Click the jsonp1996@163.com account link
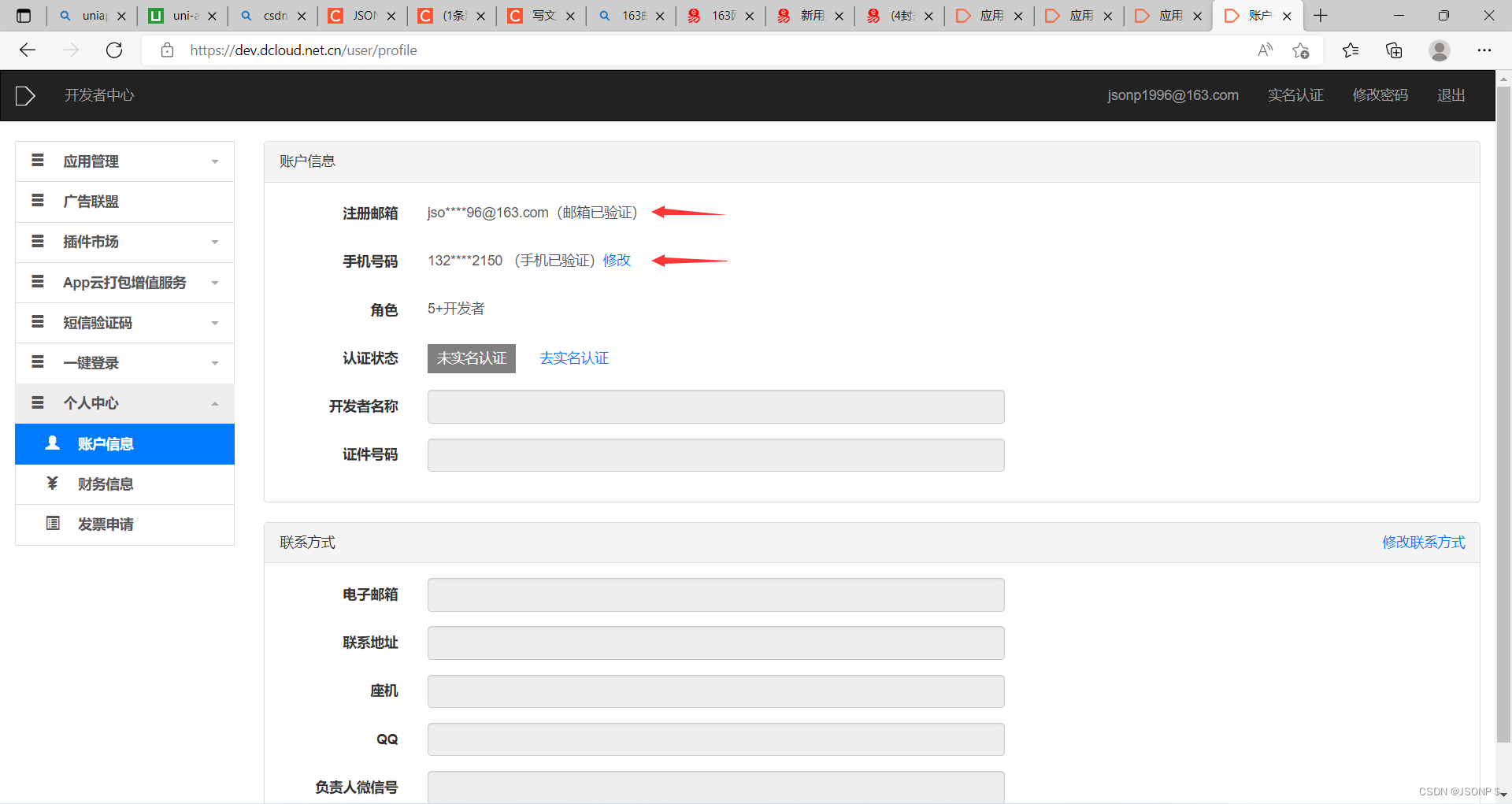1512x804 pixels. [x=1173, y=95]
